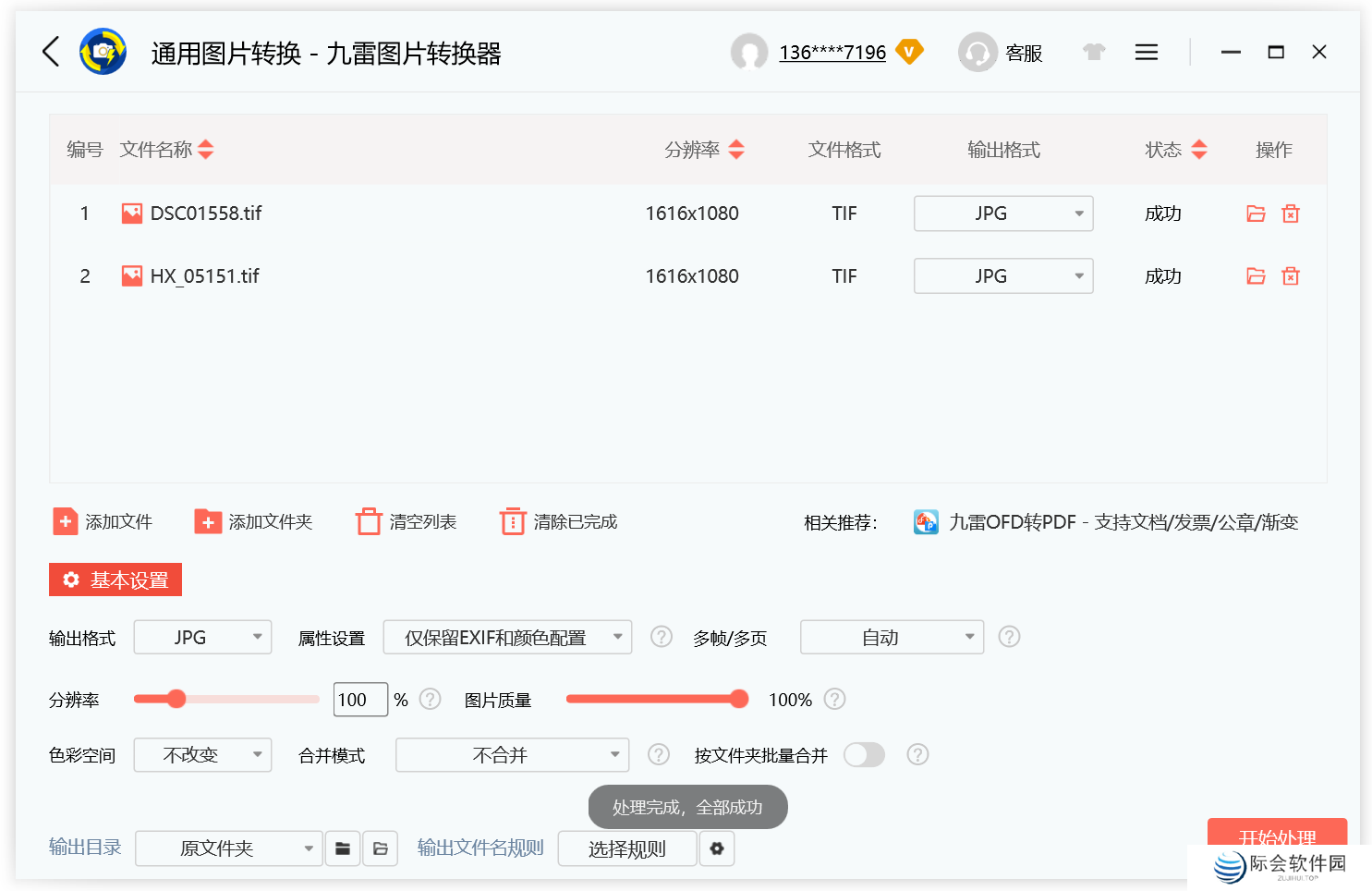Delete HX_05151.tif using its trash icon

(x=1291, y=275)
